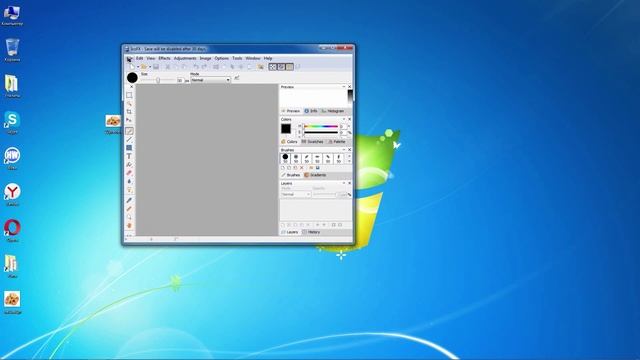Open the Brushes panel menu arrow

click(x=344, y=150)
